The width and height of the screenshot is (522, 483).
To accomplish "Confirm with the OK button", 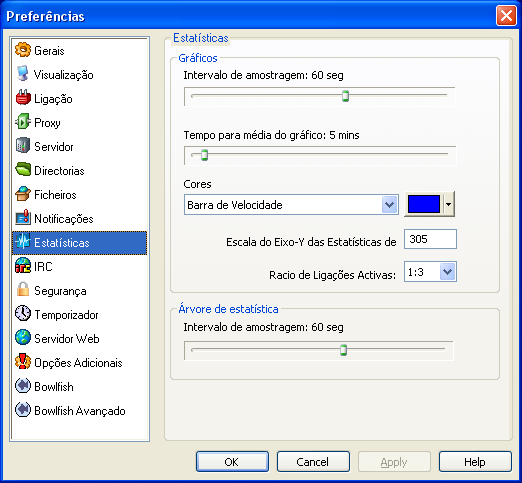I will (x=232, y=462).
